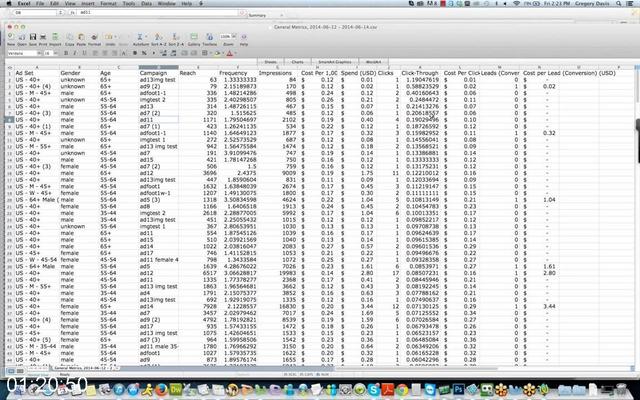The image size is (640, 400).
Task: Expand the Undo history arrow
Action: click(116, 38)
